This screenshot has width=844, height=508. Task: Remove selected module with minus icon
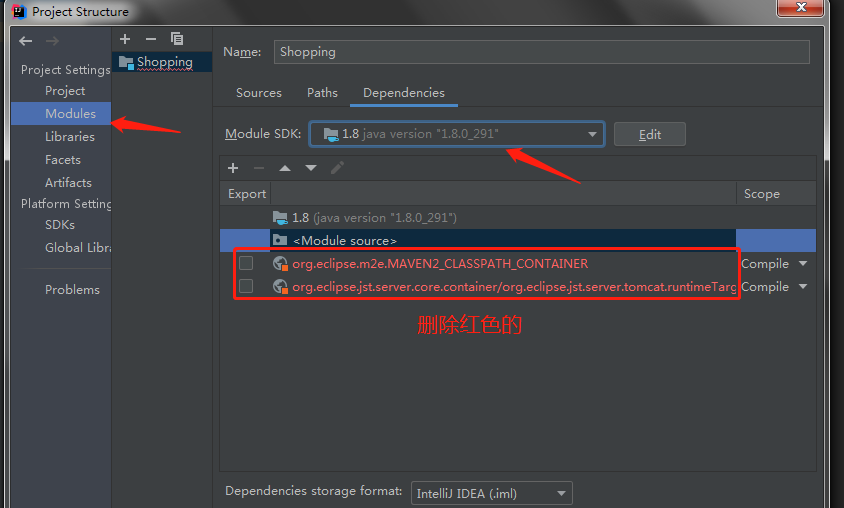click(x=151, y=39)
